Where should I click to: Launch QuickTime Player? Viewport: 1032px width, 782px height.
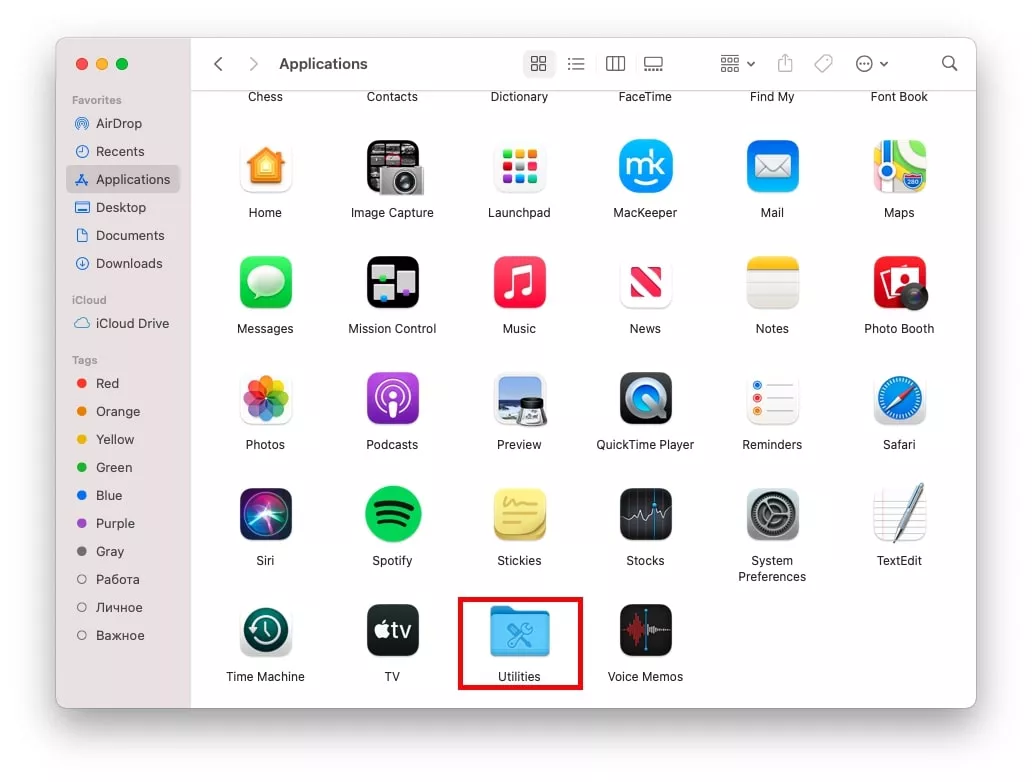pyautogui.click(x=645, y=399)
